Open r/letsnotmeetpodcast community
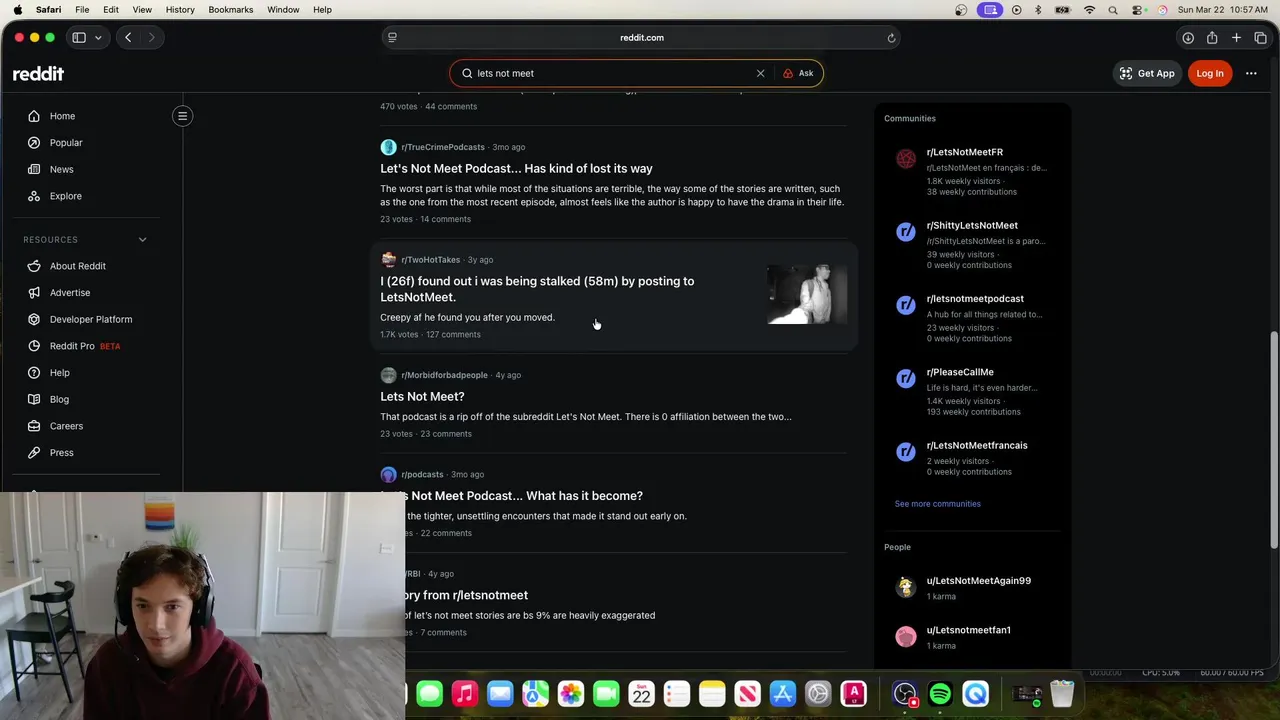This screenshot has height=720, width=1280. pyautogui.click(x=975, y=298)
